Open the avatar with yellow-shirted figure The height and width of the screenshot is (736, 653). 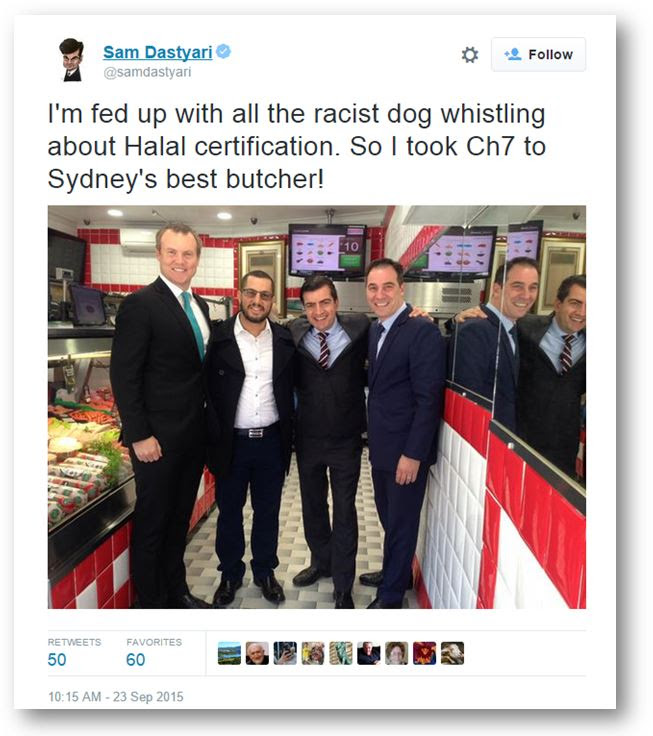313,653
